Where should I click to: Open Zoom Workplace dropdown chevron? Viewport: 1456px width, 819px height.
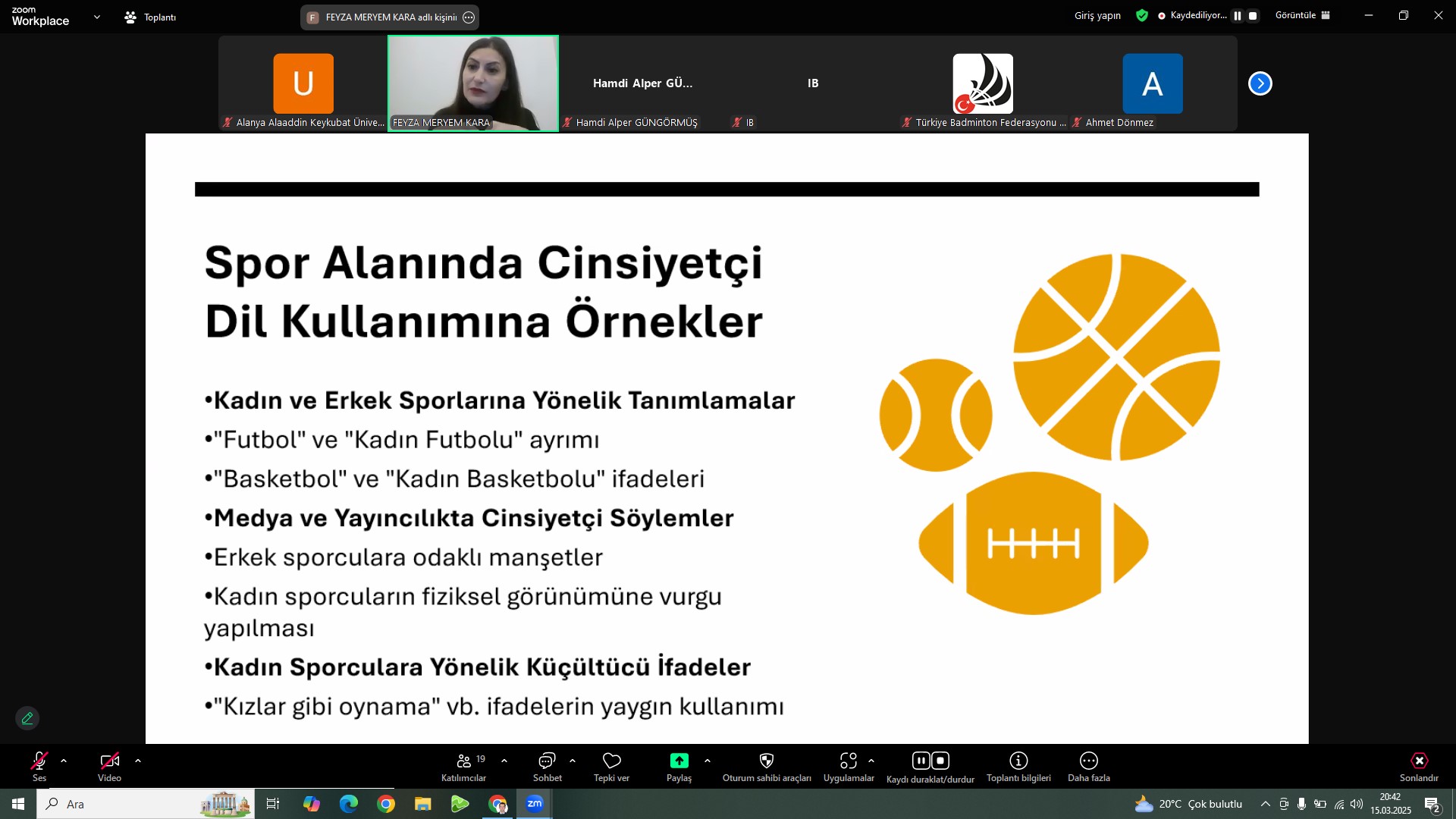tap(96, 17)
